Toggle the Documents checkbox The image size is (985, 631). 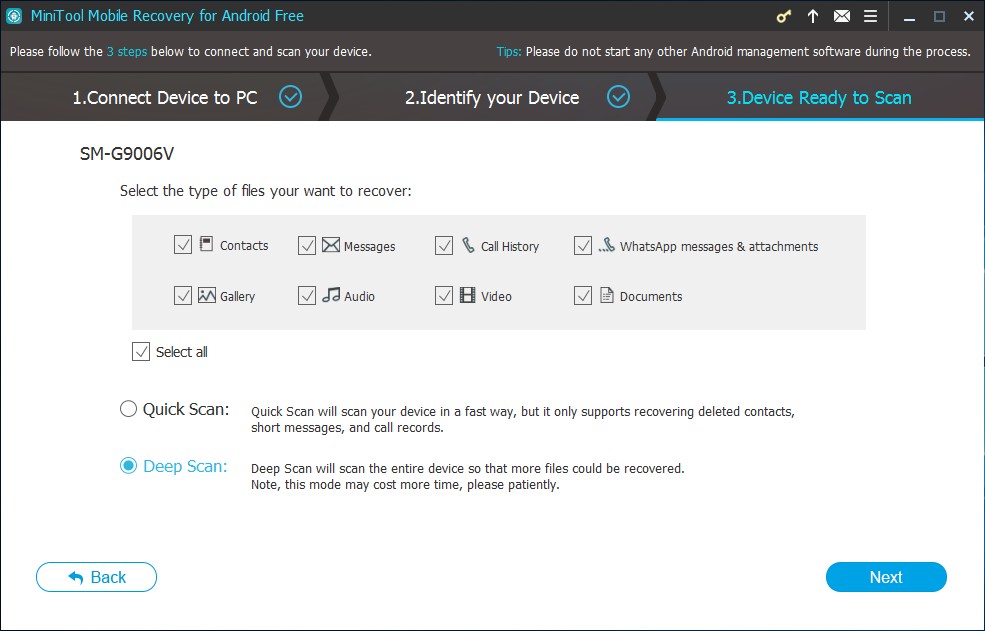pyautogui.click(x=583, y=295)
